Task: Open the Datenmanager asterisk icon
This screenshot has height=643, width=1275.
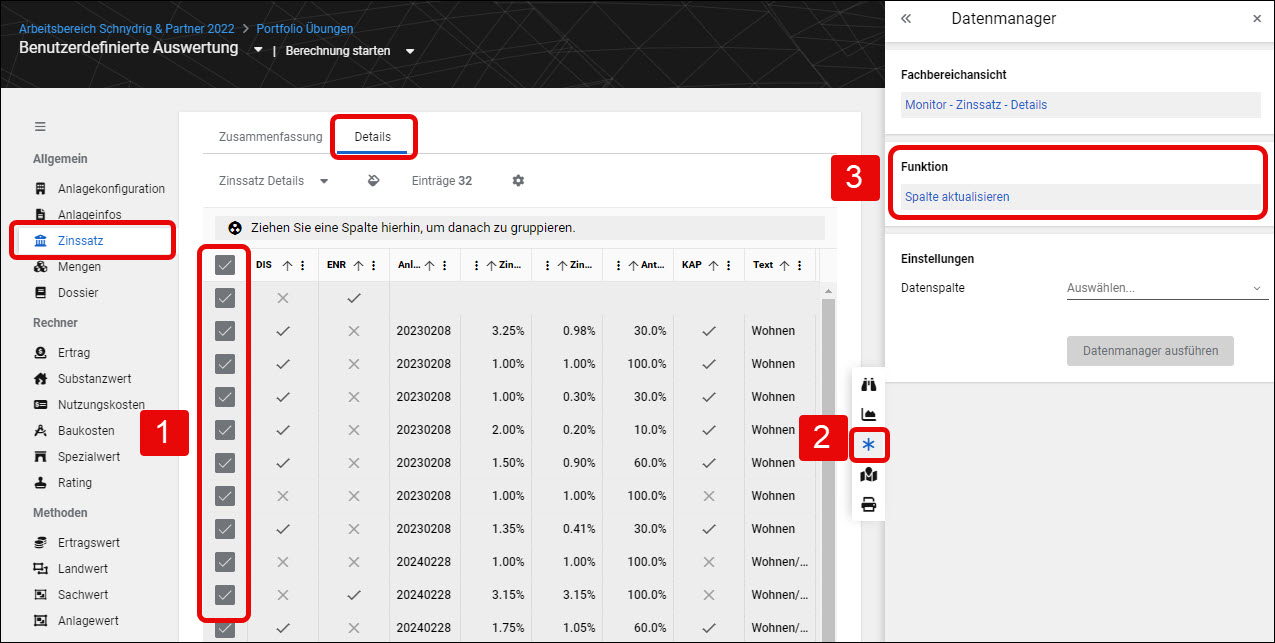Action: click(x=868, y=444)
